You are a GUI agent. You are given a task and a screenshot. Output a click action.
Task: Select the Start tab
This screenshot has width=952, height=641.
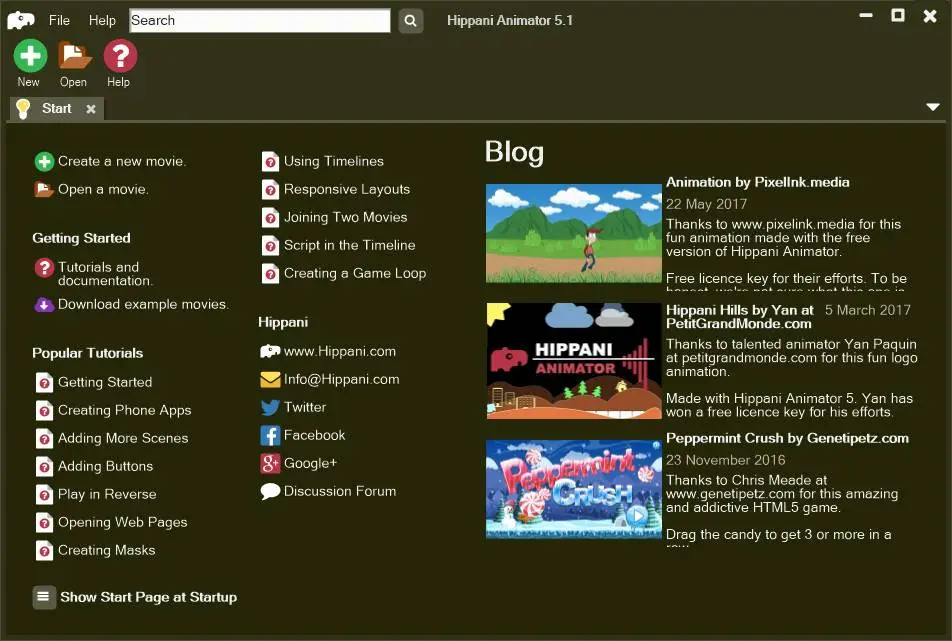[x=56, y=109]
